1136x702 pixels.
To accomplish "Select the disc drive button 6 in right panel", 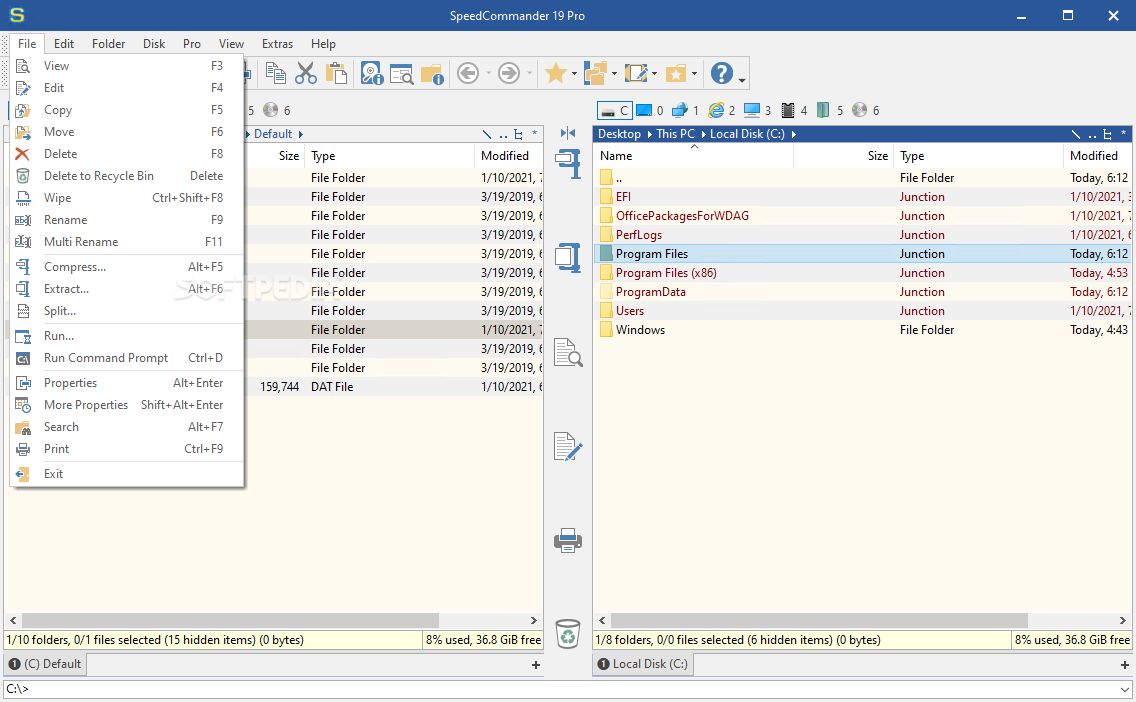I will 866,110.
